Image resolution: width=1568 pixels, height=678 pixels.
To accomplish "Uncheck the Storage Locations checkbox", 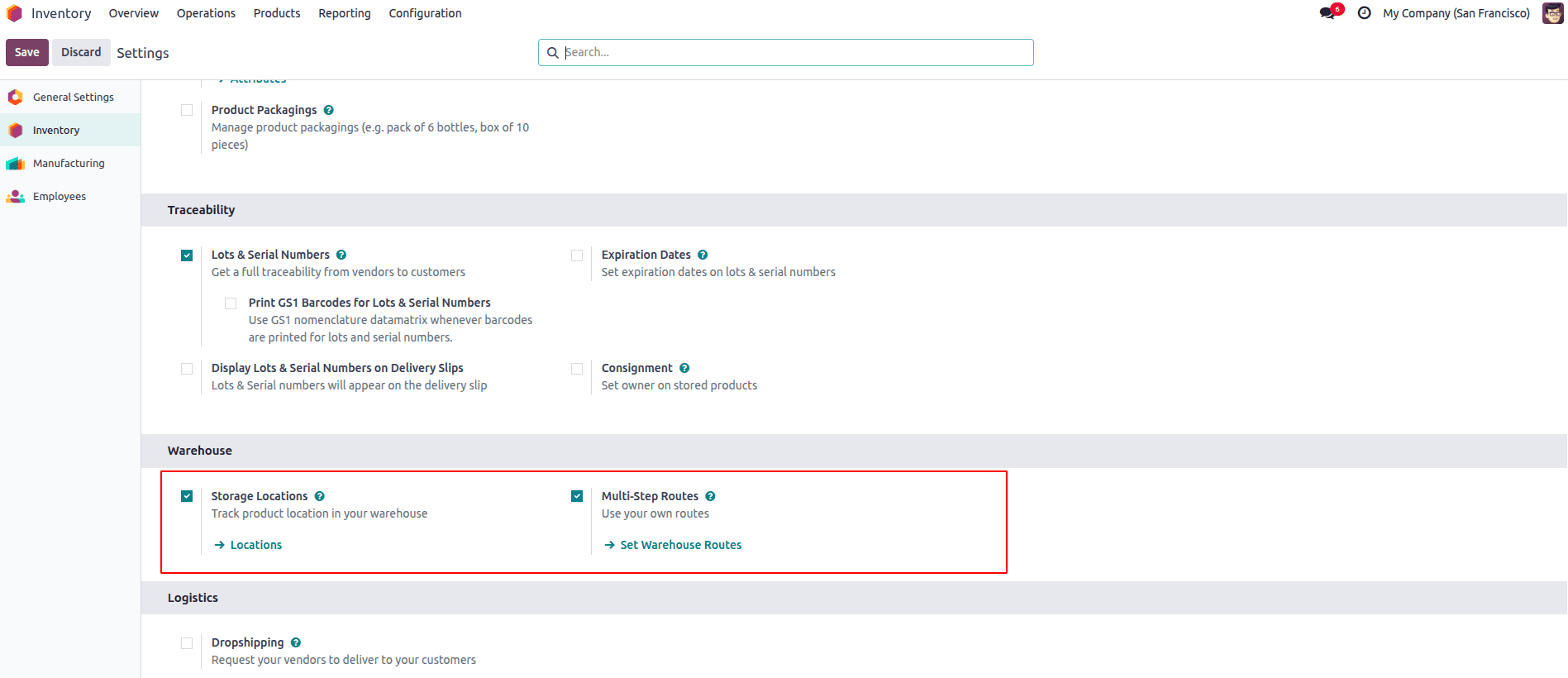I will pyautogui.click(x=187, y=496).
